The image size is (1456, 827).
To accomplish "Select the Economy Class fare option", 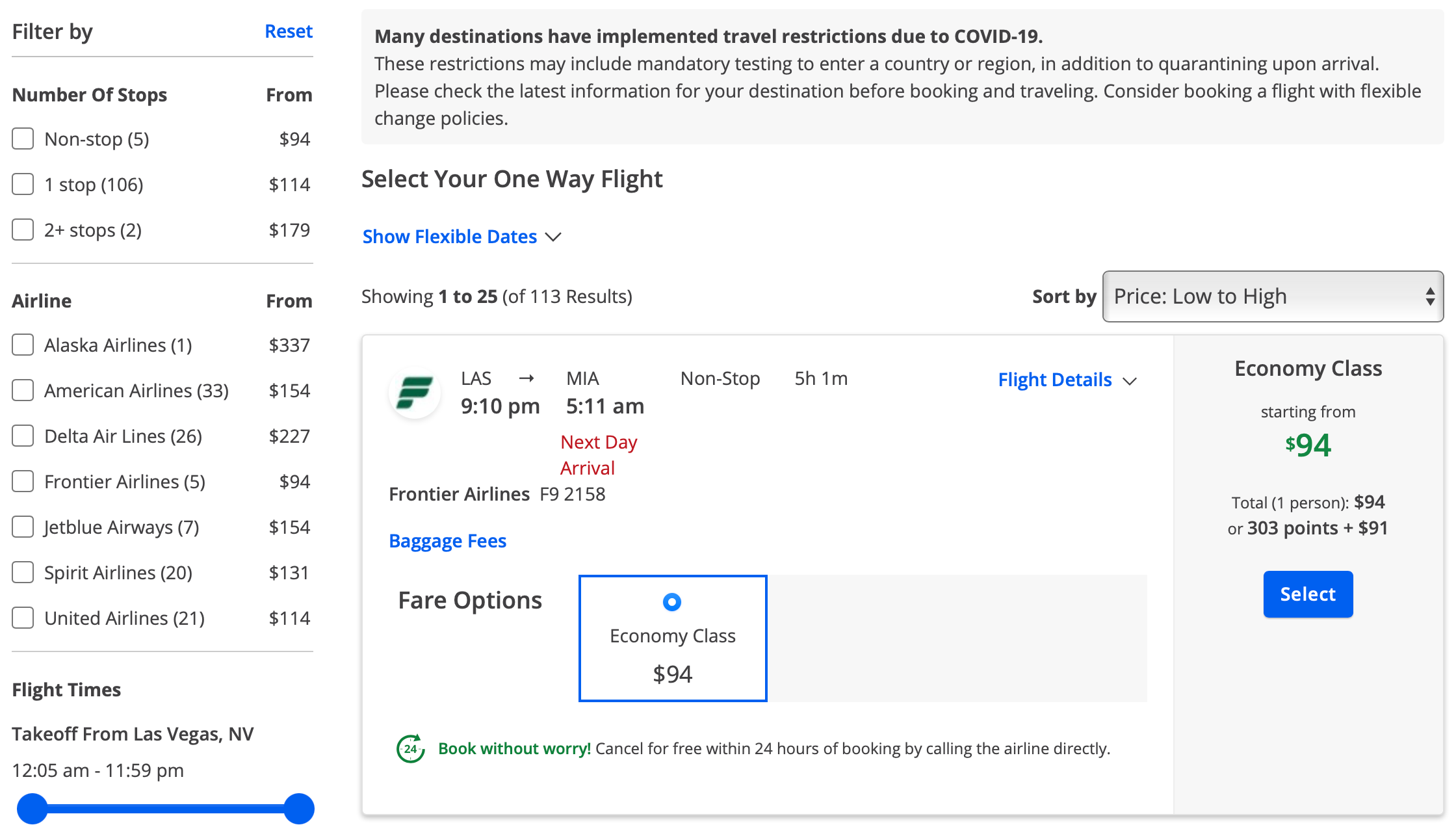I will tap(671, 603).
